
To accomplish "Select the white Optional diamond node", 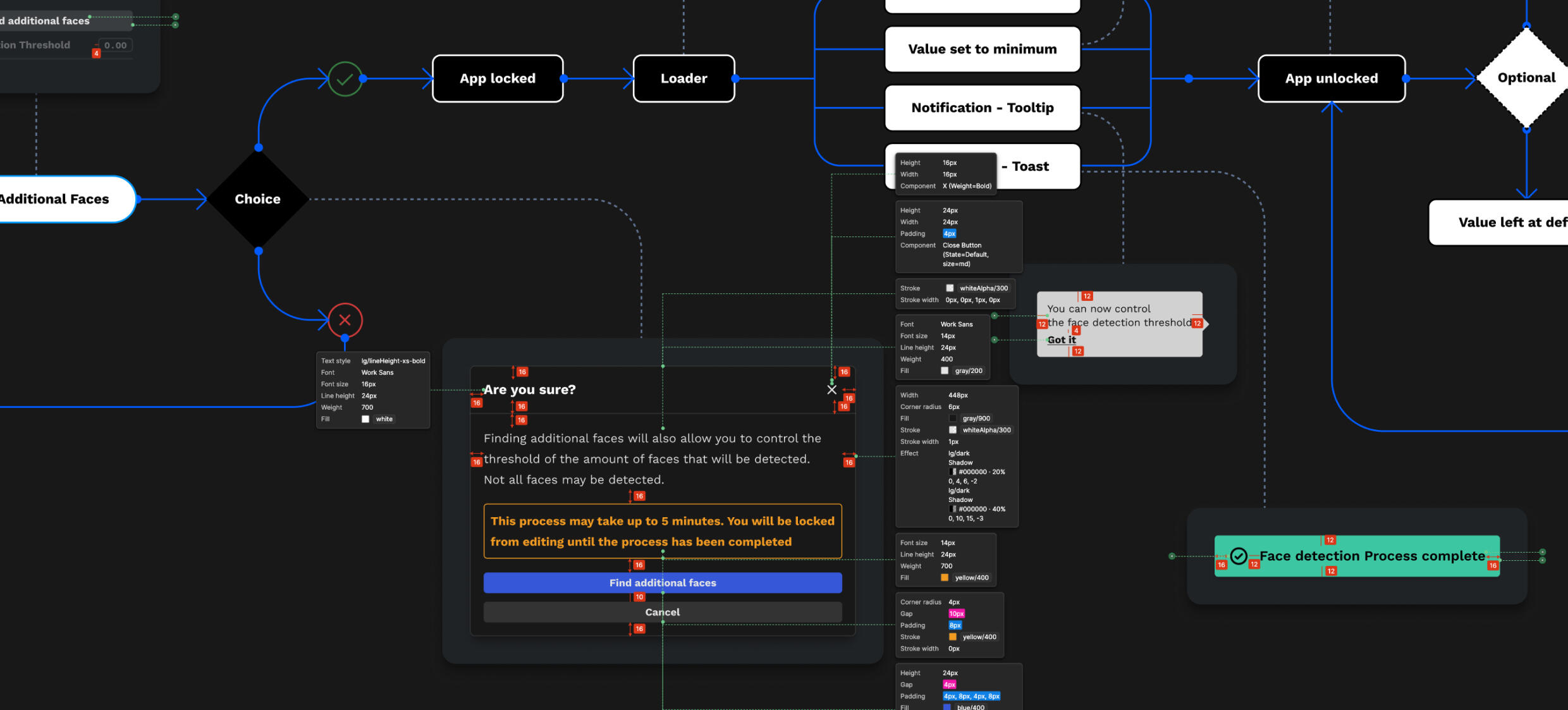I will coord(1526,78).
